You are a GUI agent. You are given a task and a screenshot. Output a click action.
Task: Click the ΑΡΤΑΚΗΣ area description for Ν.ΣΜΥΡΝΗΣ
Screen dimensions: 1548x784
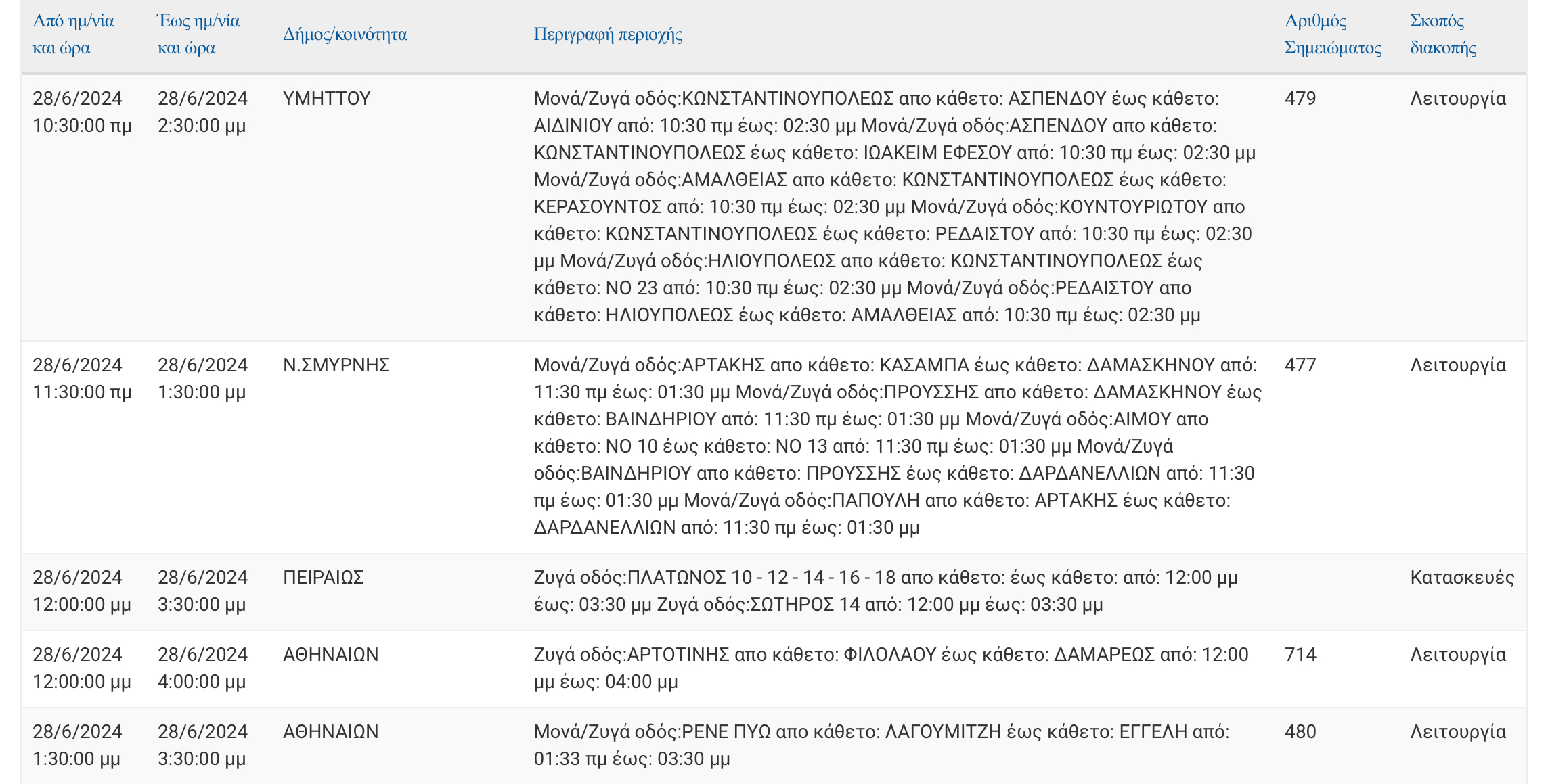click(898, 446)
